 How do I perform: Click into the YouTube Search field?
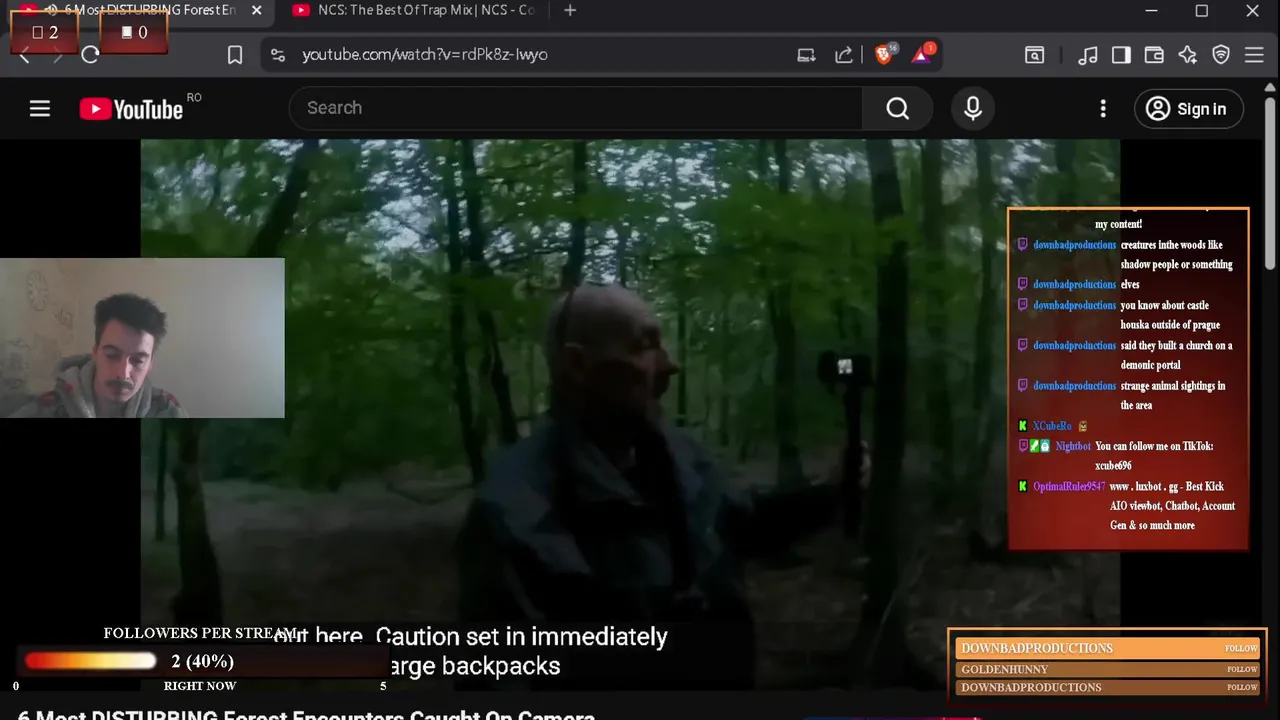pos(575,108)
